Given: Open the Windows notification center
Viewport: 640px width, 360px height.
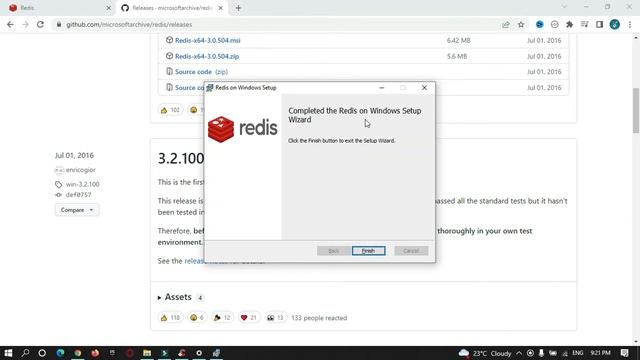Looking at the screenshot, I should click(625, 353).
